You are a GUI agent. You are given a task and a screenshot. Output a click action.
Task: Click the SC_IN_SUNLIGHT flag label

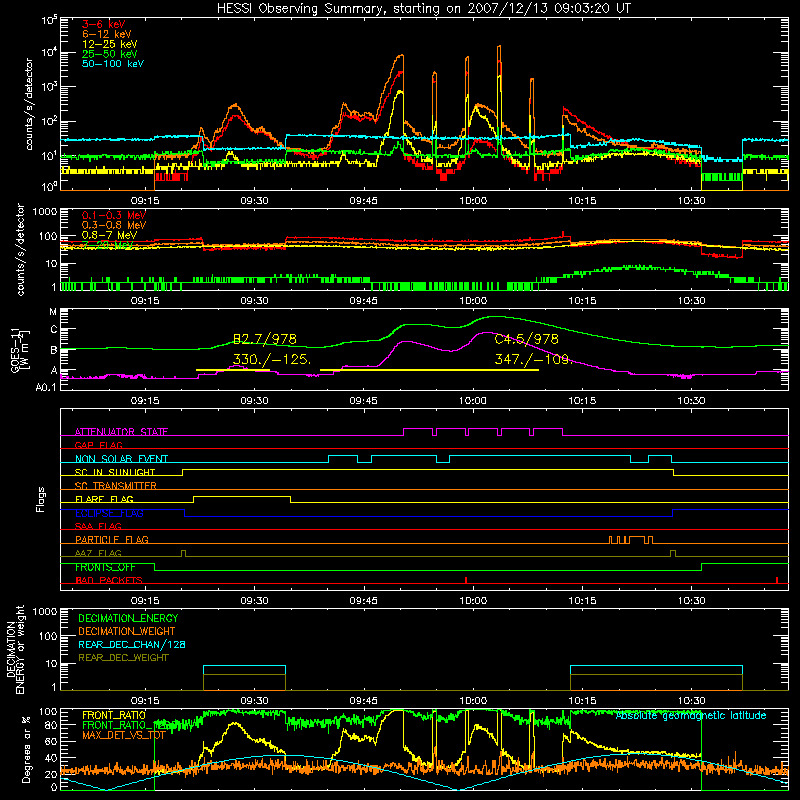(x=115, y=472)
